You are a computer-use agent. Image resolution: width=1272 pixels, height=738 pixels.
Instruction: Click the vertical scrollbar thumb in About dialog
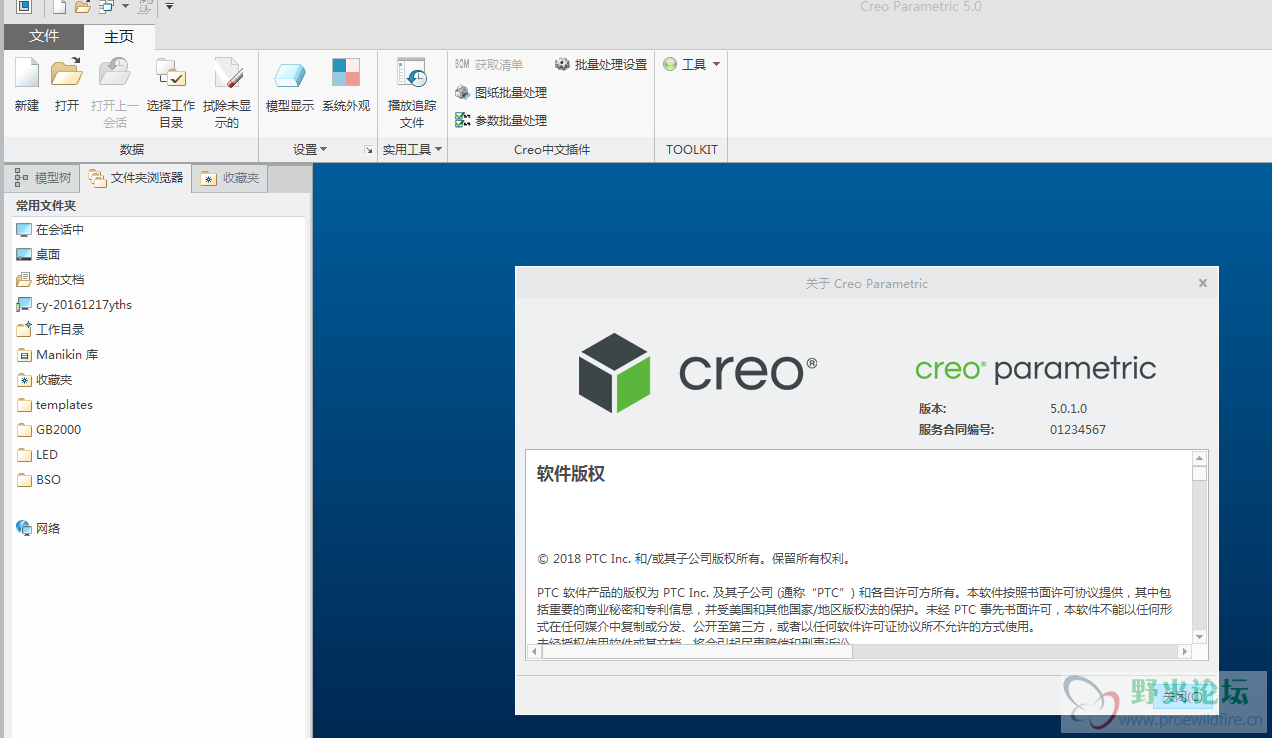(1200, 474)
